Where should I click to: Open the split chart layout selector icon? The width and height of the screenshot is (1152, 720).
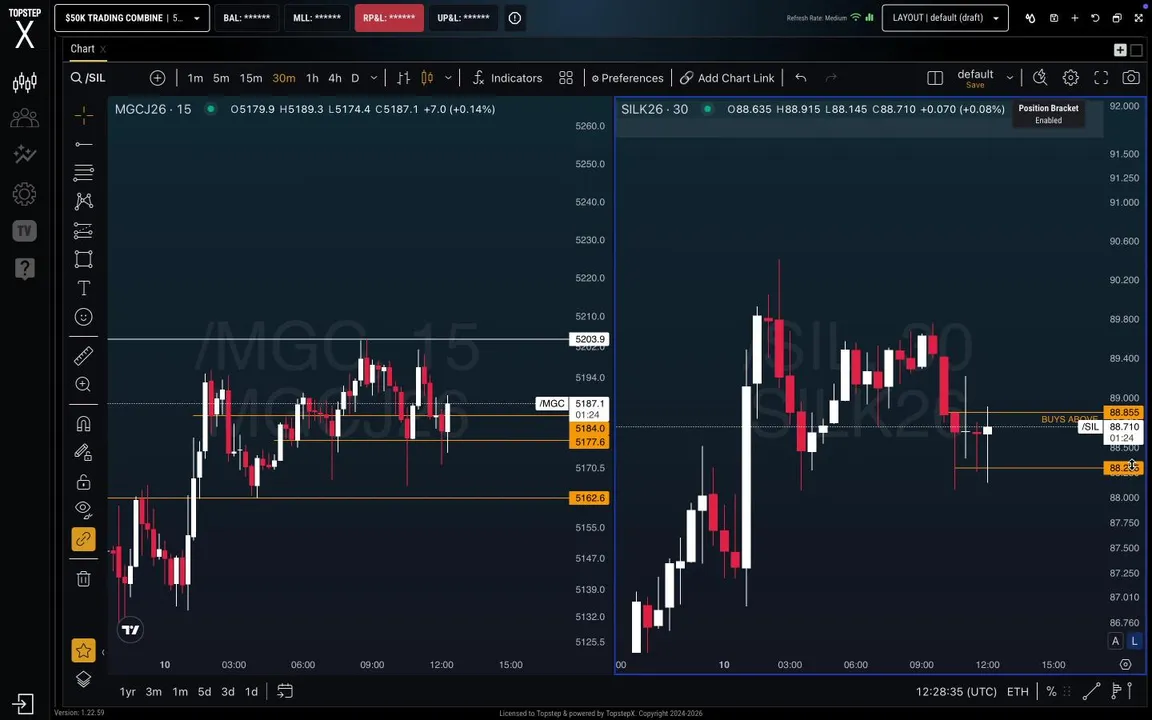pos(935,78)
